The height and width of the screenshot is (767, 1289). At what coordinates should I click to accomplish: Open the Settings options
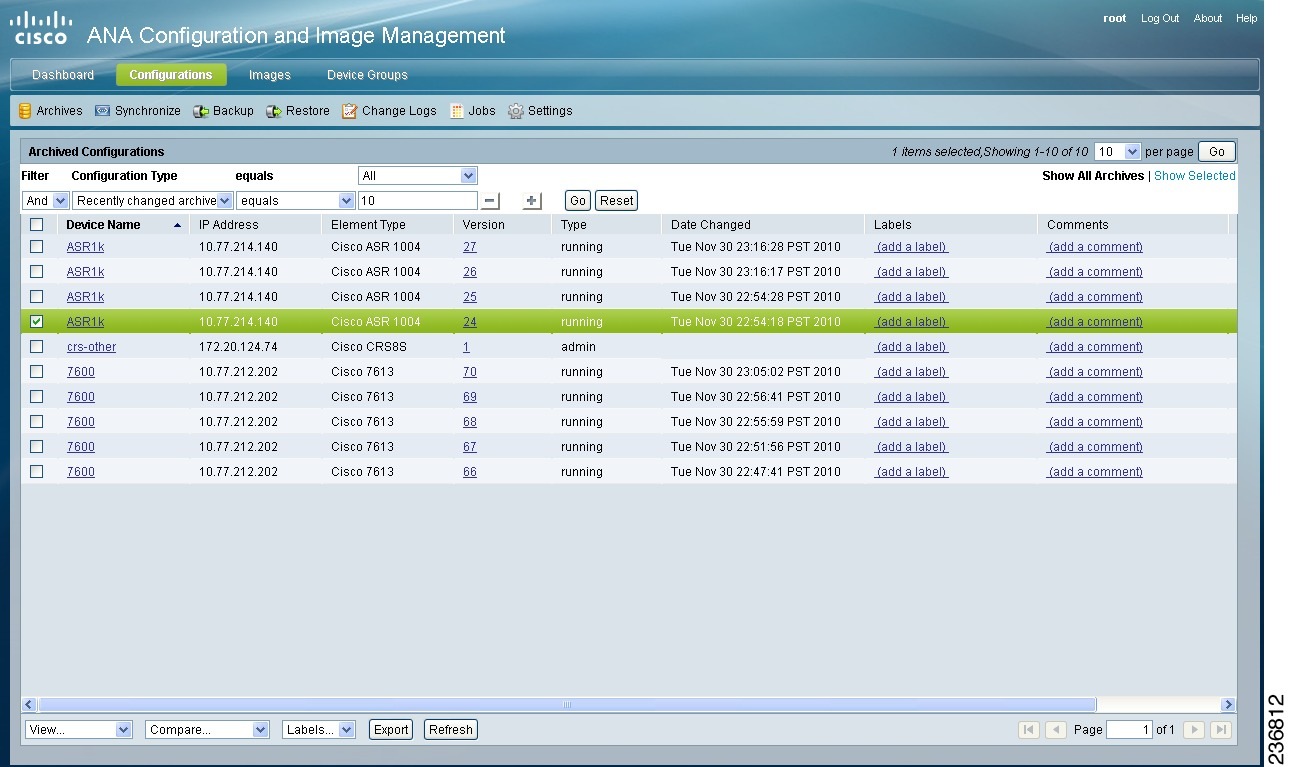(x=540, y=111)
